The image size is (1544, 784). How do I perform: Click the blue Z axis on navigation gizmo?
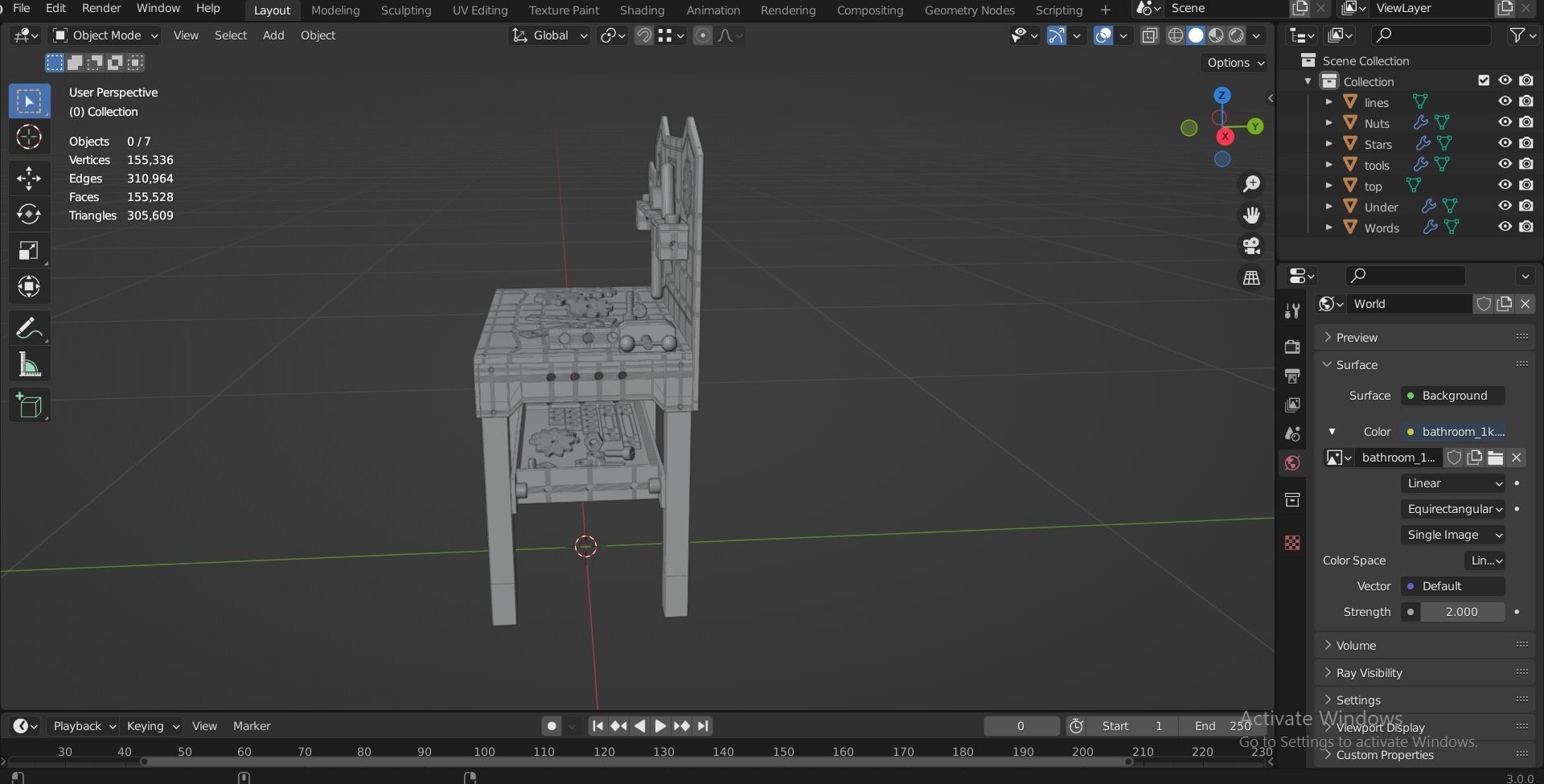click(x=1222, y=95)
